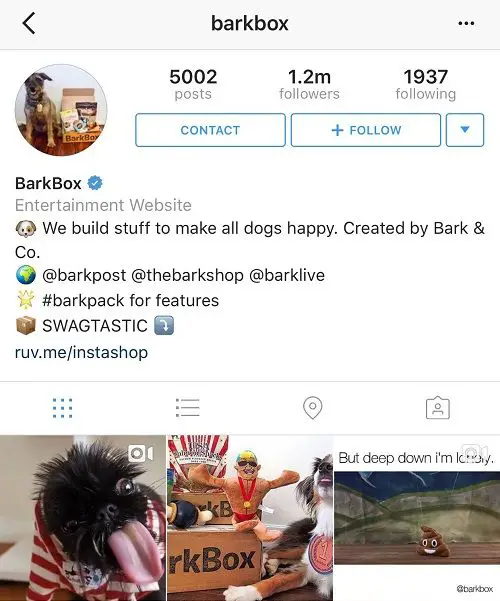500x601 pixels.
Task: Switch to the grid view tab
Action: (62, 407)
